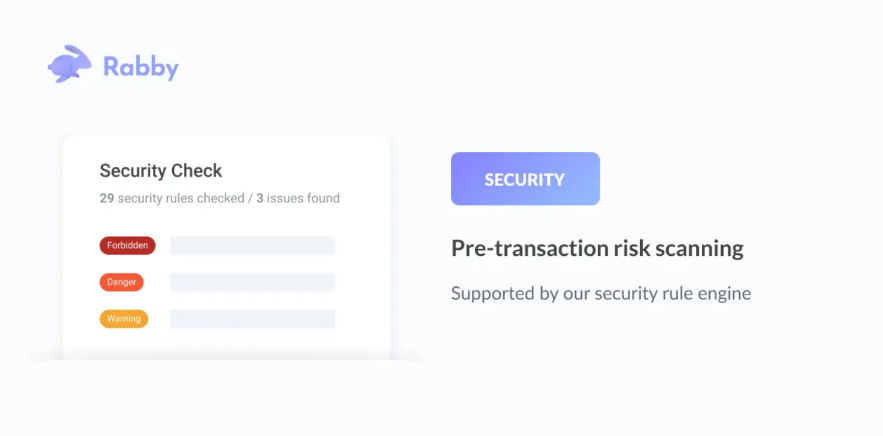Click the placeholder bar beside Warning
Image resolution: width=883 pixels, height=436 pixels.
[x=253, y=319]
